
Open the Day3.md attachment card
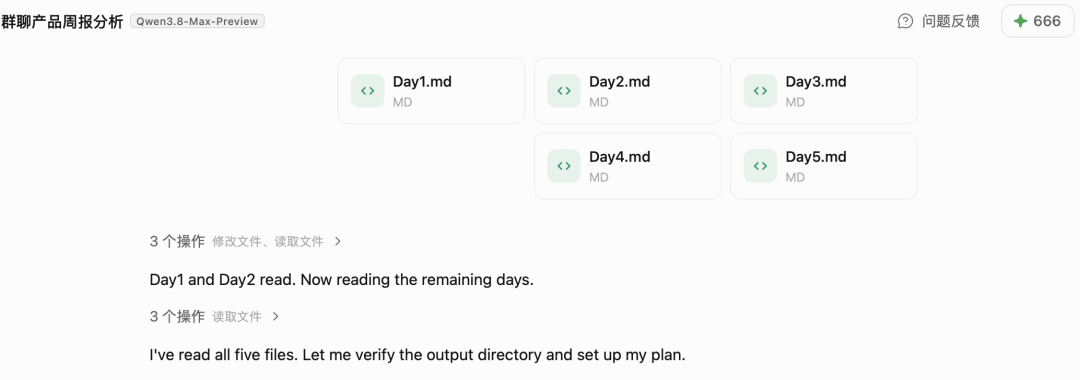pyautogui.click(x=824, y=91)
